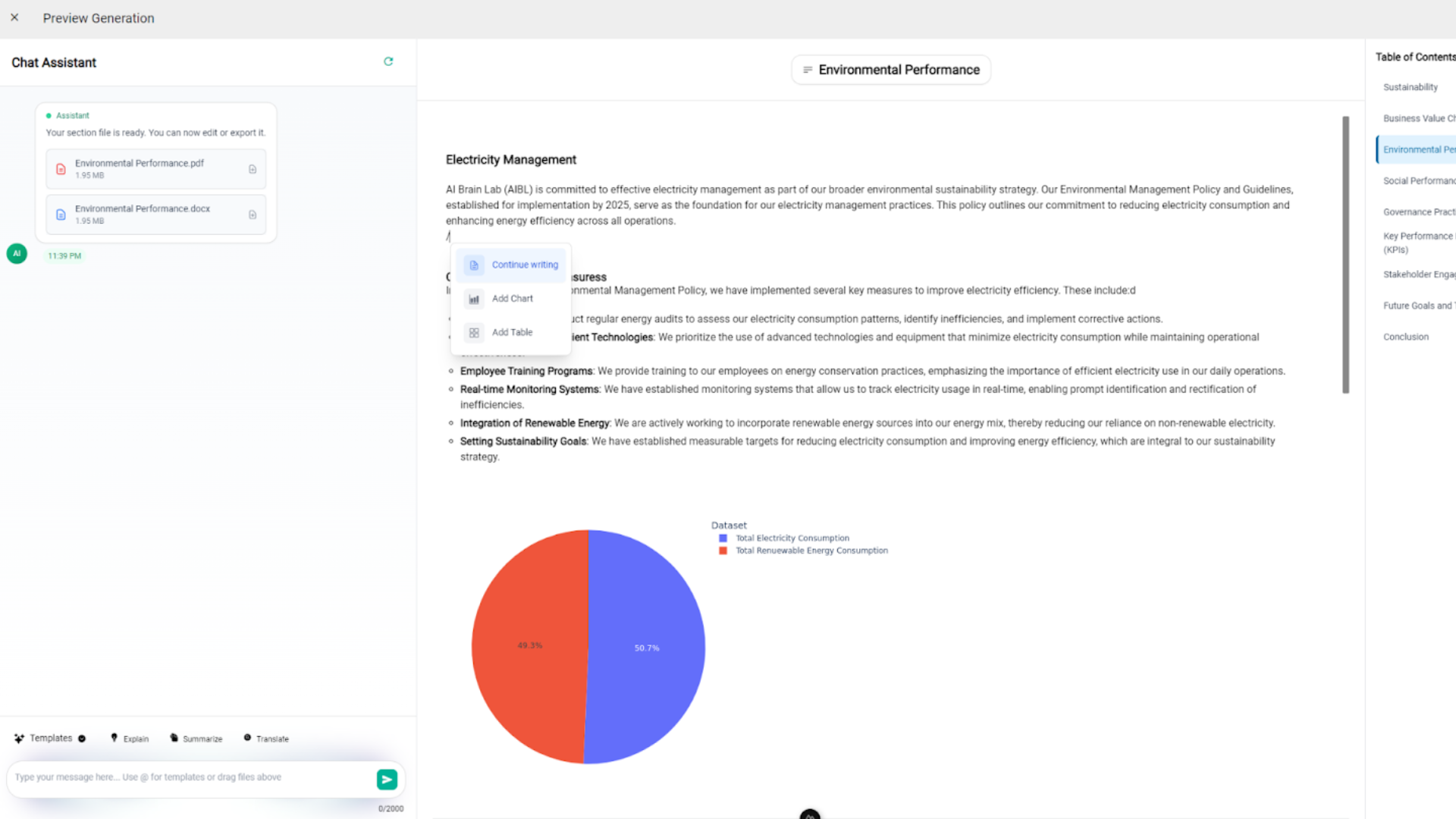Choose Add Chart from the popup menu
The width and height of the screenshot is (1456, 819).
(512, 299)
